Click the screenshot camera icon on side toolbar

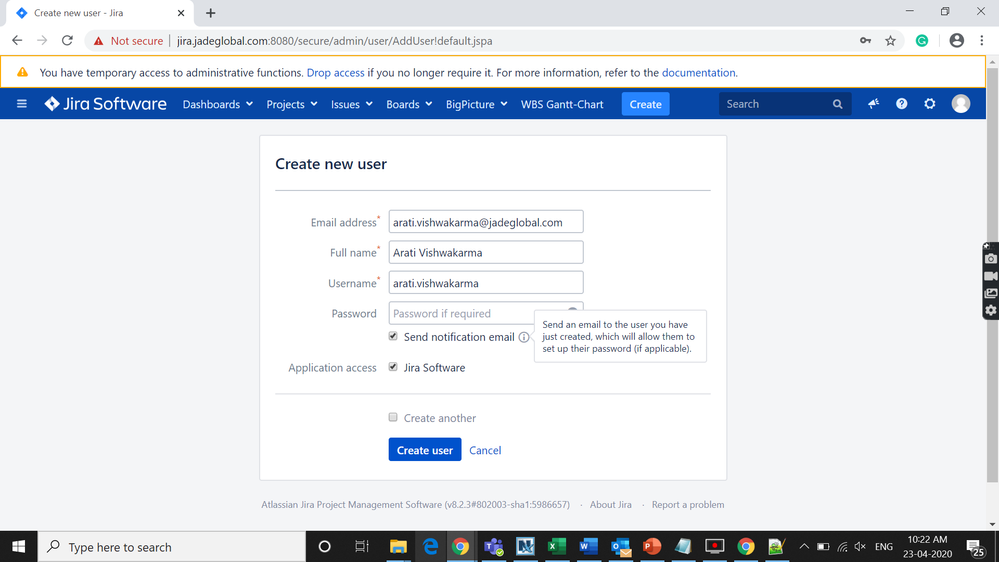tap(991, 259)
